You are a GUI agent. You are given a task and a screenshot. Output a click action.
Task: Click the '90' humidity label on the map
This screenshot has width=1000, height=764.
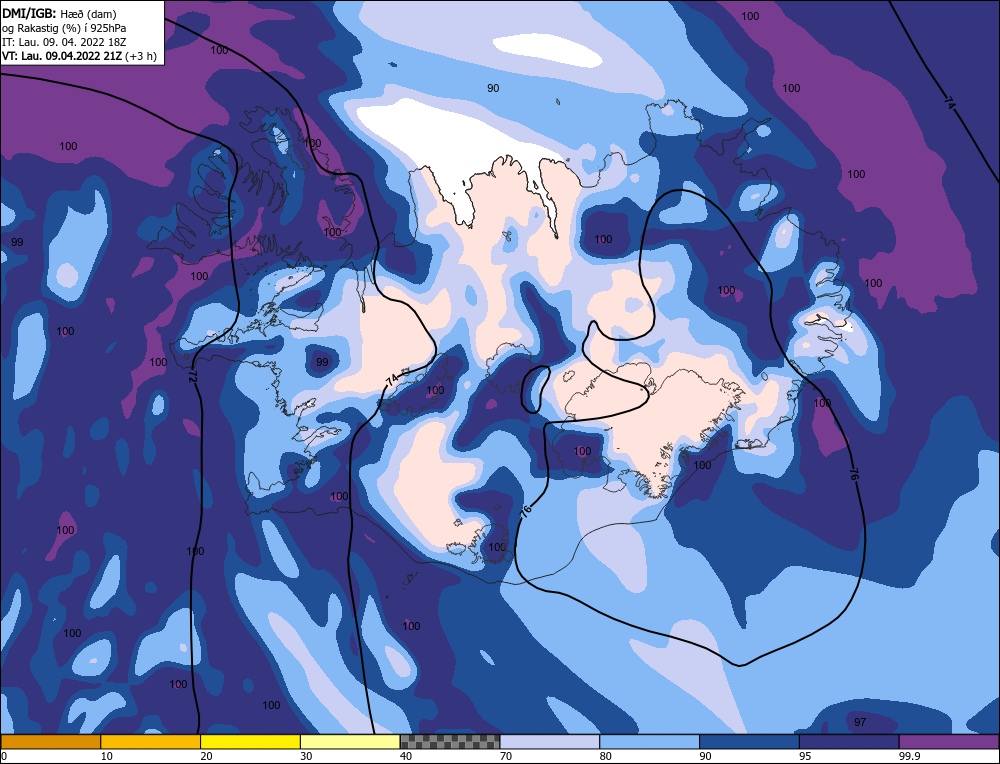point(493,88)
